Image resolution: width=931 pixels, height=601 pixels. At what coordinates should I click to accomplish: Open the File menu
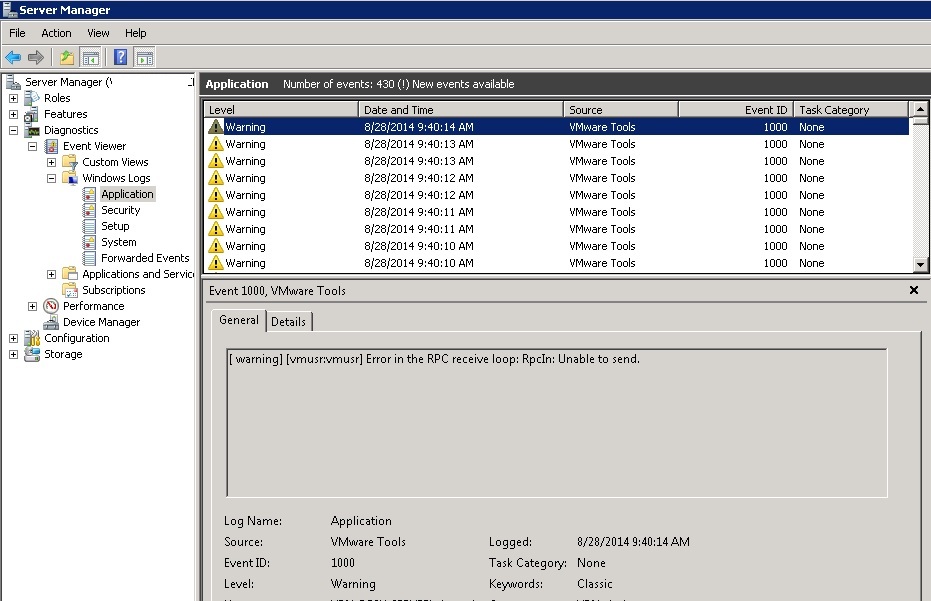pos(17,33)
